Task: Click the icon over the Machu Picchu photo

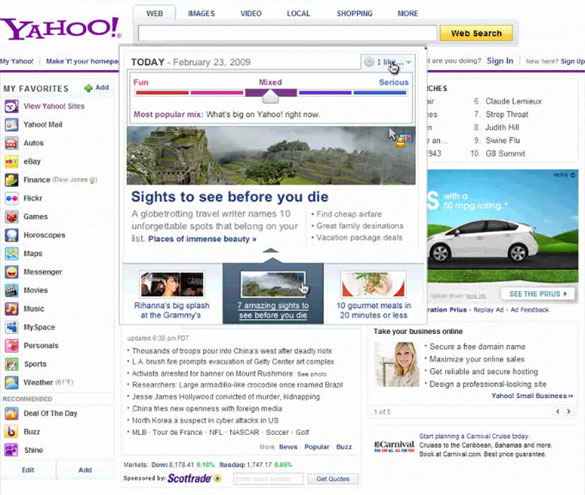Action: [403, 140]
